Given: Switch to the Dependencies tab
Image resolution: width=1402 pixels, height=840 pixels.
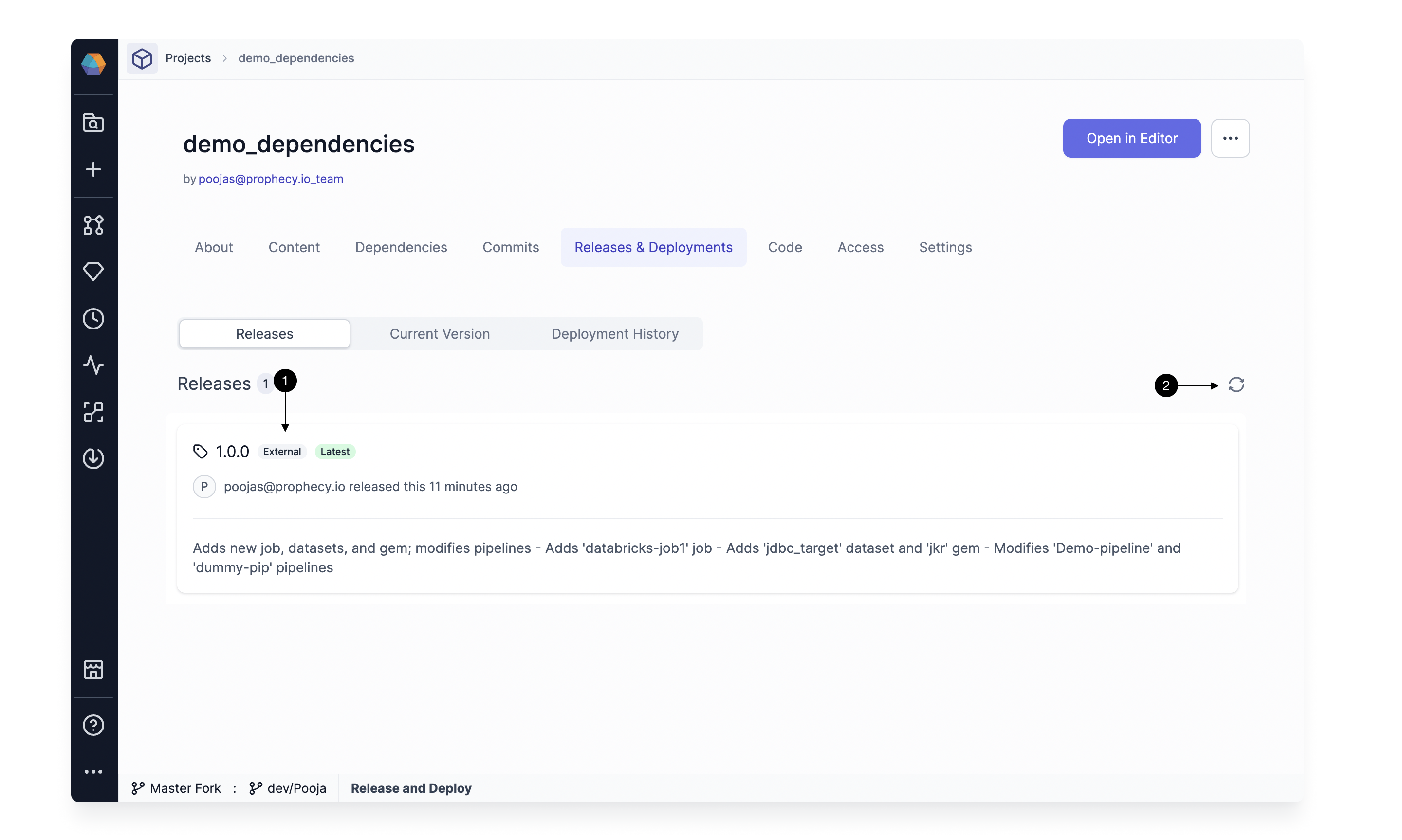Looking at the screenshot, I should pyautogui.click(x=401, y=247).
